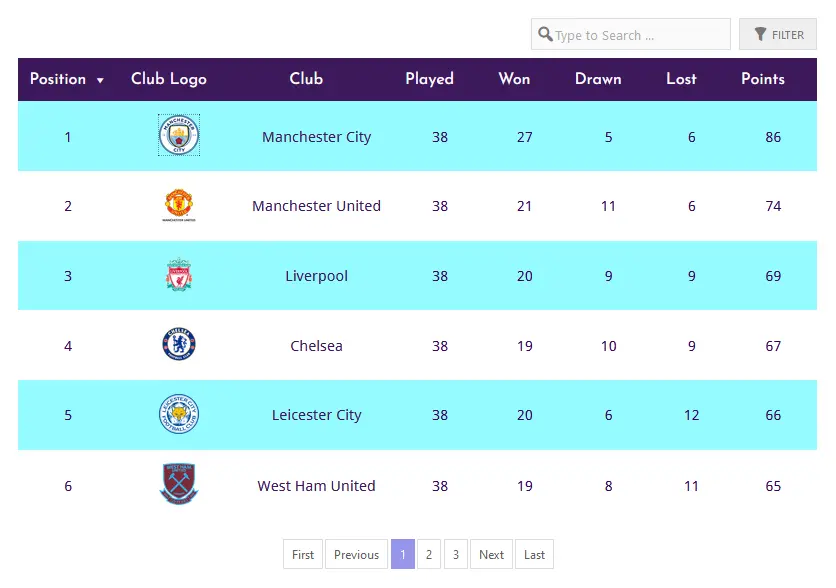Go to page 3 of the table

(456, 554)
